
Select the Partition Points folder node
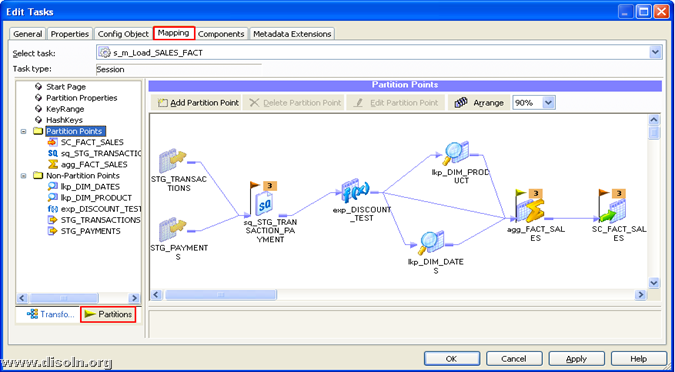tap(75, 131)
